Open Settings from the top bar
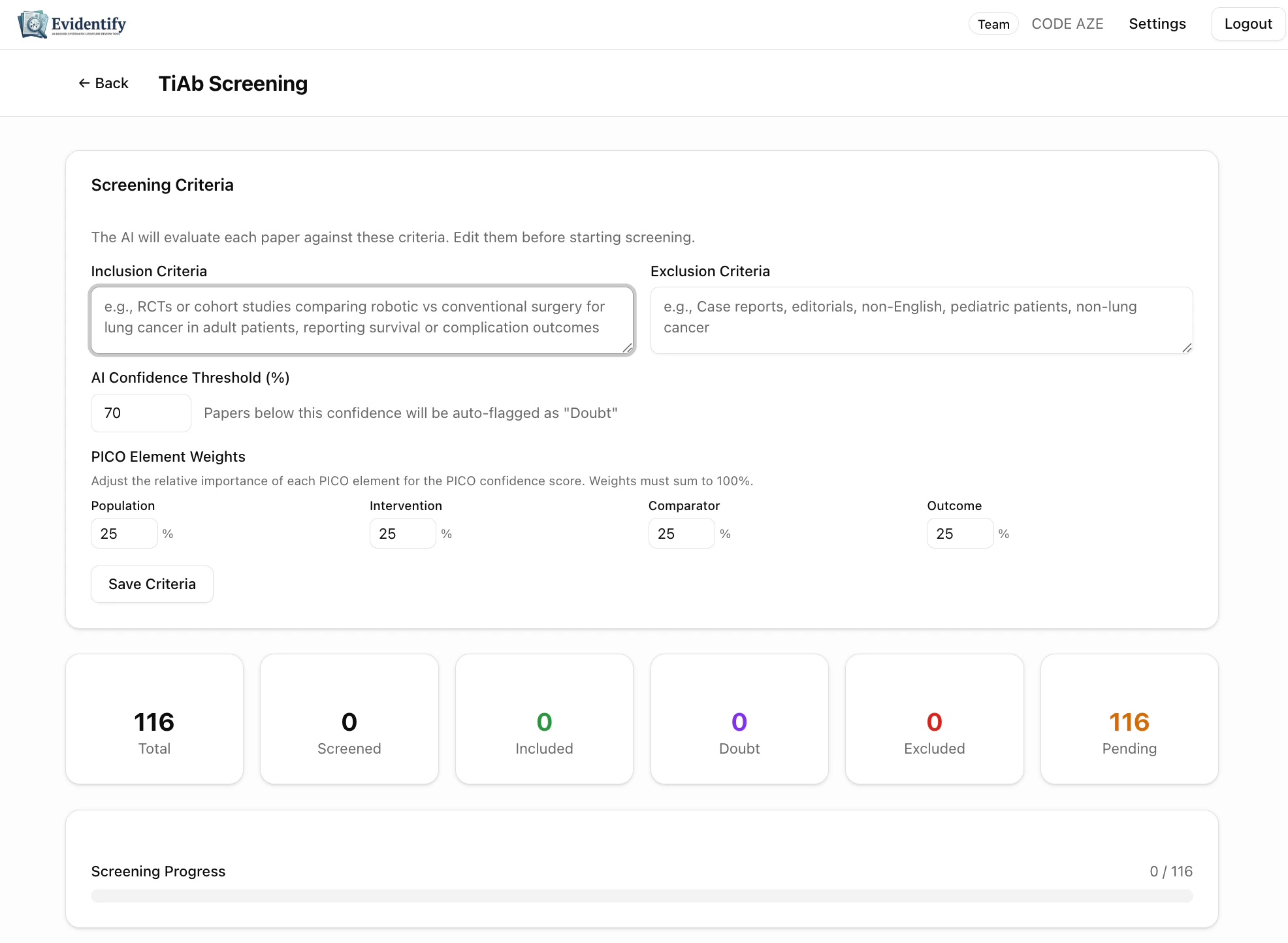The height and width of the screenshot is (943, 1288). [1157, 24]
